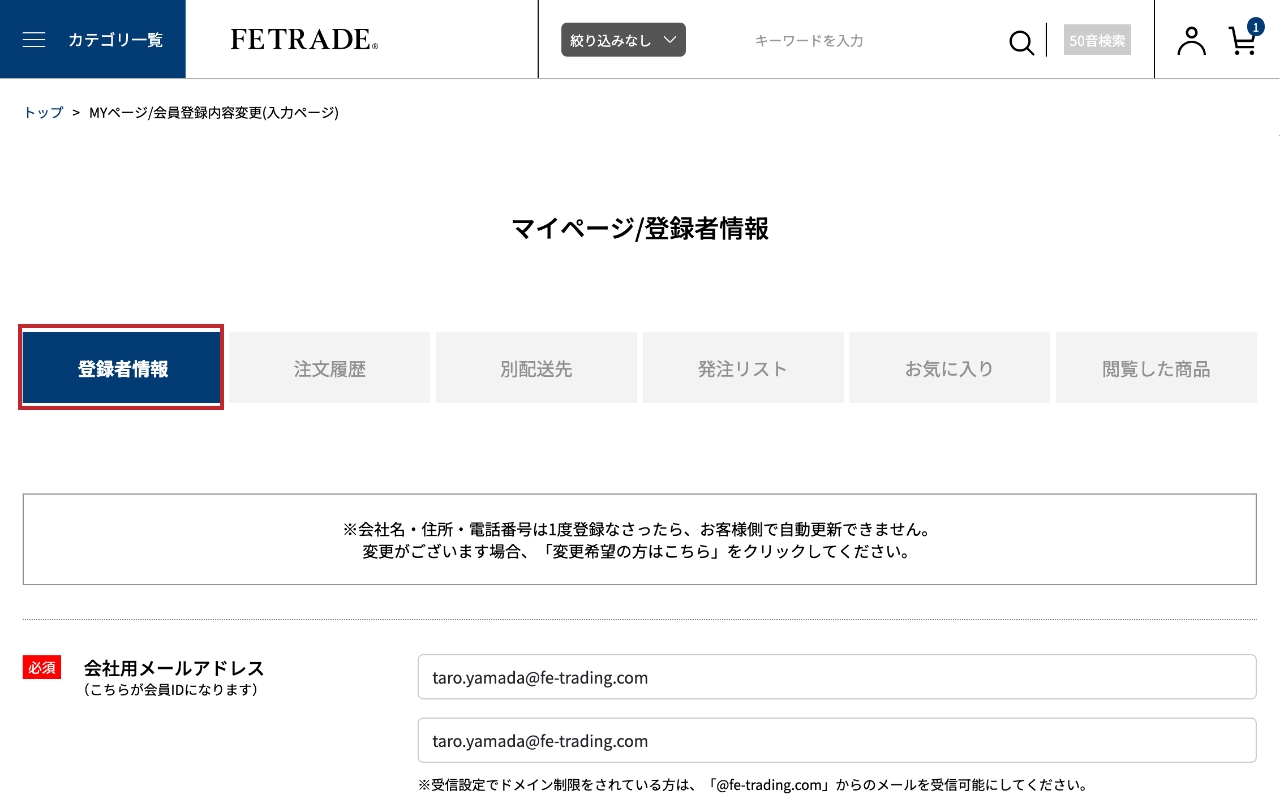
Task: Switch to the 発注リスト tab
Action: point(743,369)
